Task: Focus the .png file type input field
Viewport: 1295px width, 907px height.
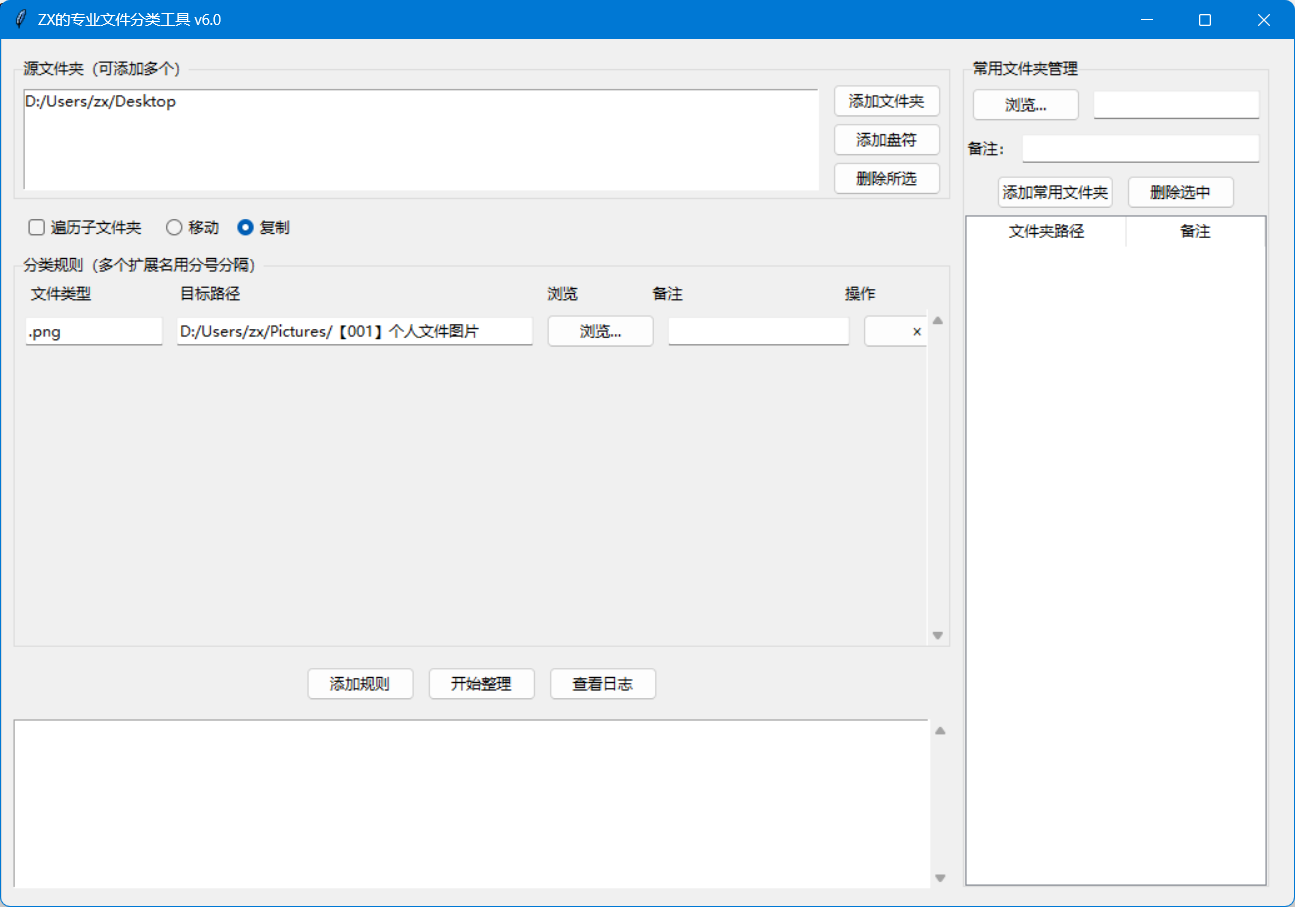Action: [93, 332]
